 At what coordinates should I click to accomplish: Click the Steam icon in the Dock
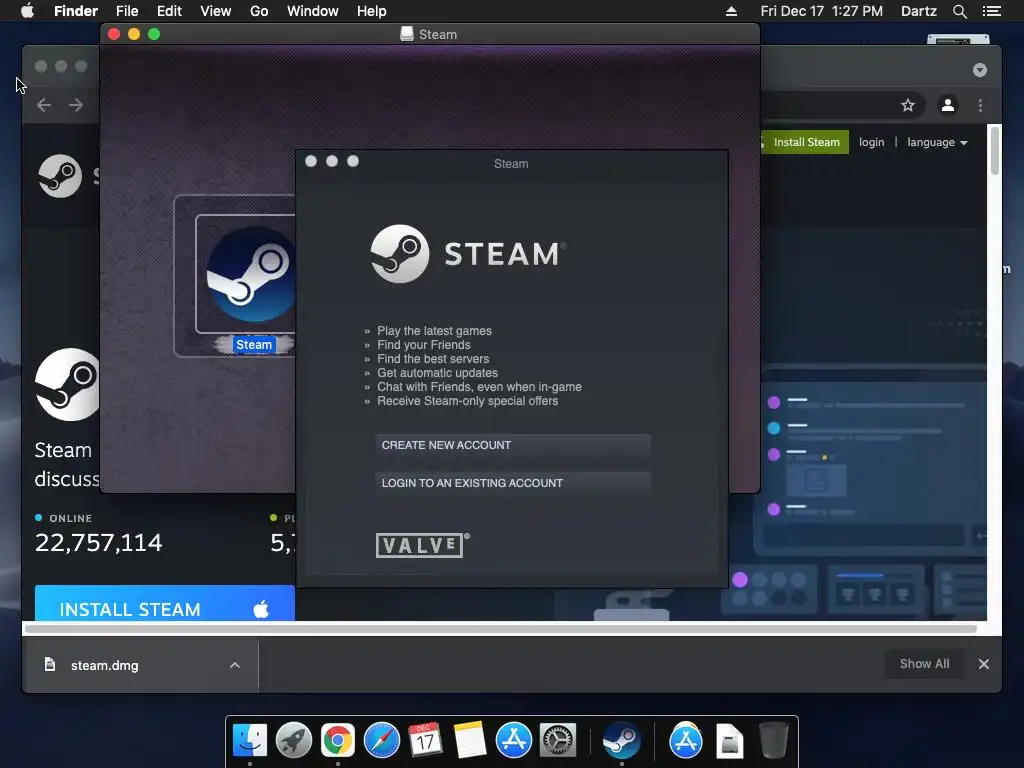click(621, 740)
